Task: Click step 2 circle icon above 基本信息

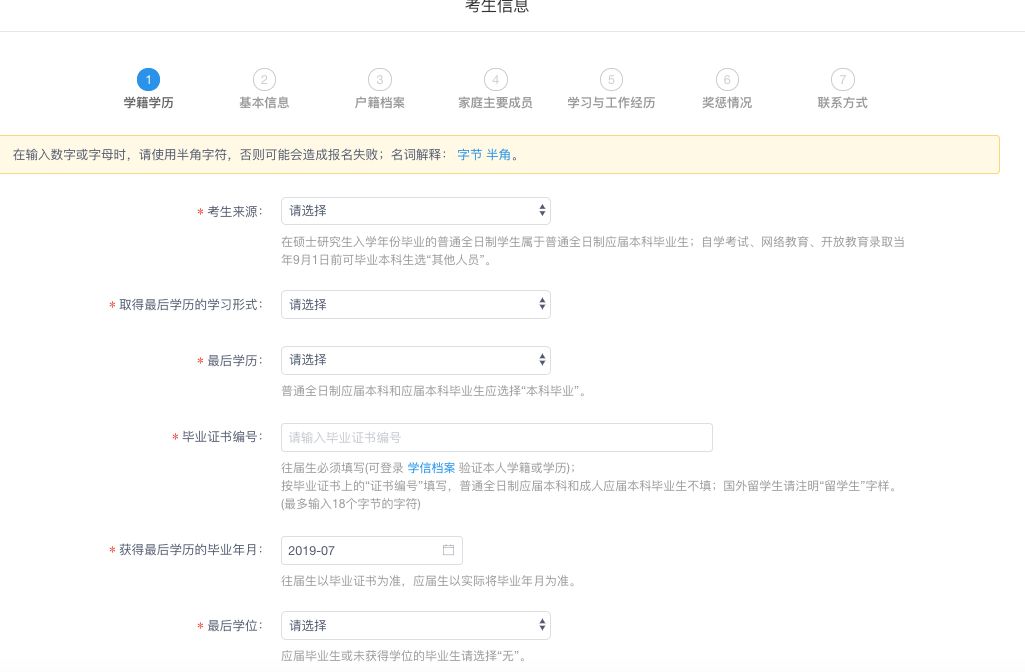Action: [264, 80]
